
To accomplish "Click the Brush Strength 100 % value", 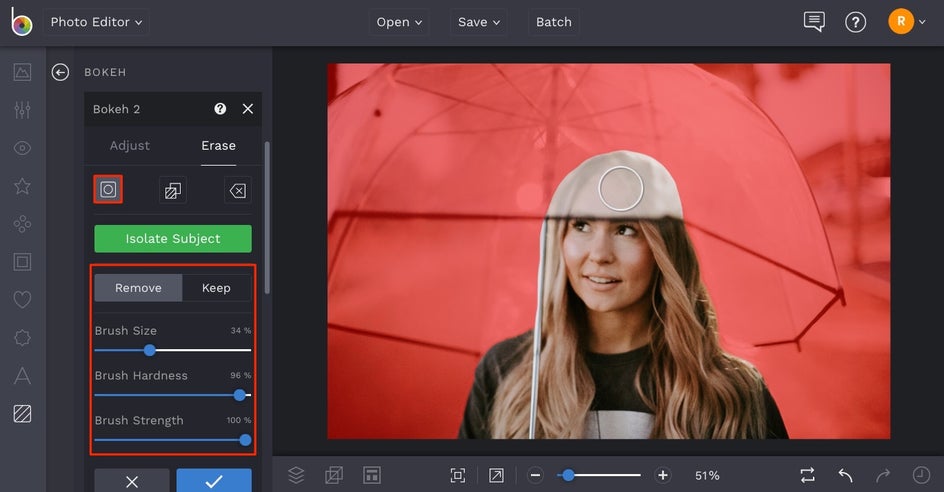I will [239, 420].
